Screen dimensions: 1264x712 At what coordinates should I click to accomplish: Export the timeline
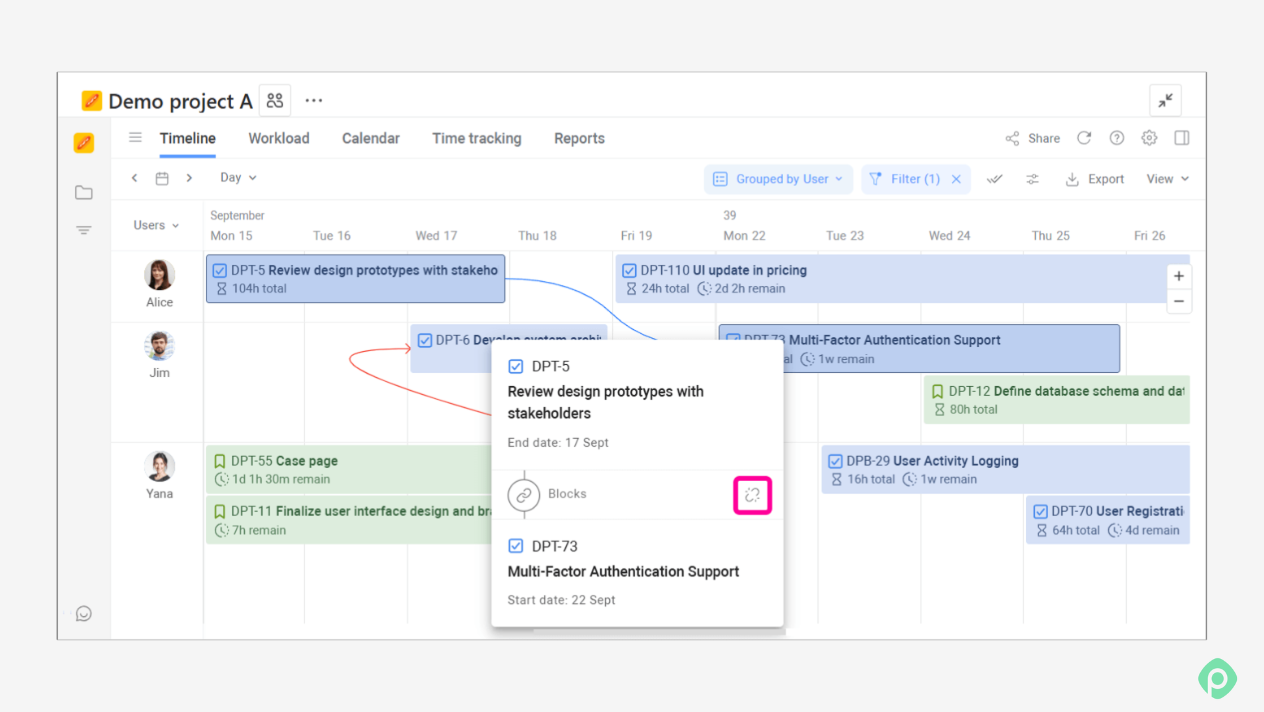pos(1095,179)
